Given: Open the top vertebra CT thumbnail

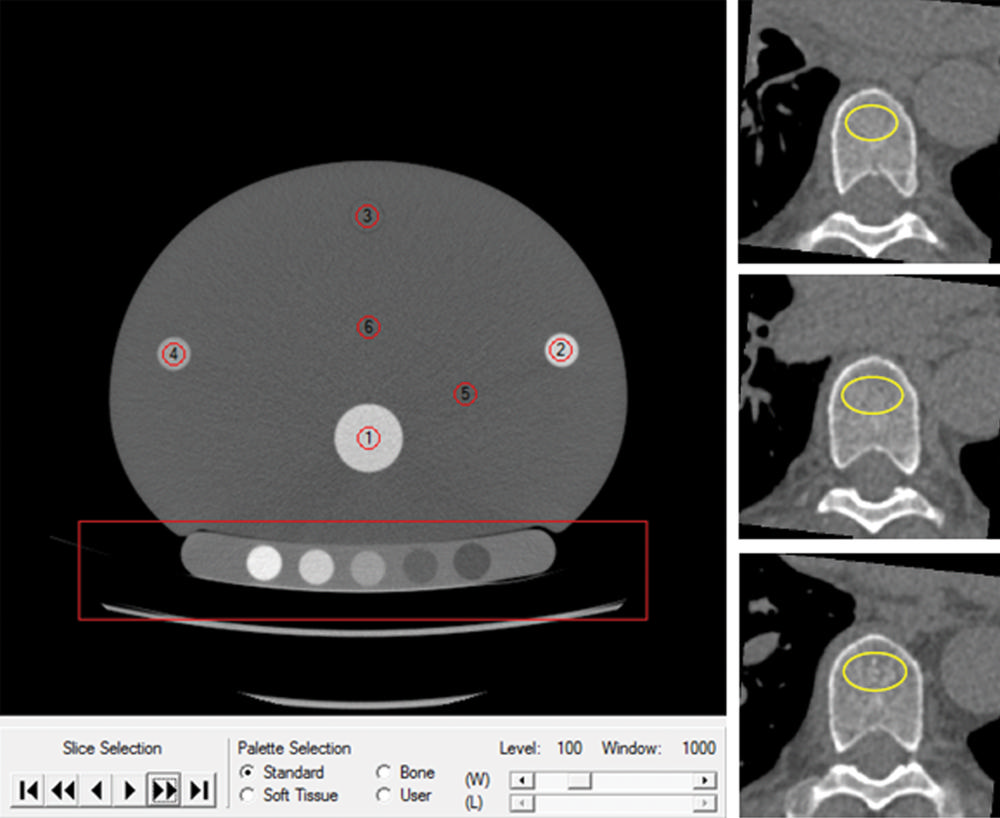Looking at the screenshot, I should click(868, 132).
